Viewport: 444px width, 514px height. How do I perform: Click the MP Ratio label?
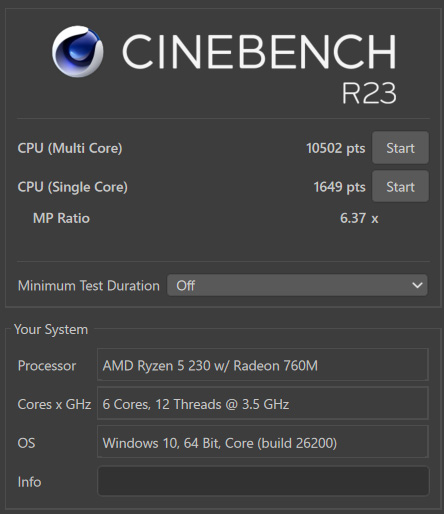coord(61,218)
